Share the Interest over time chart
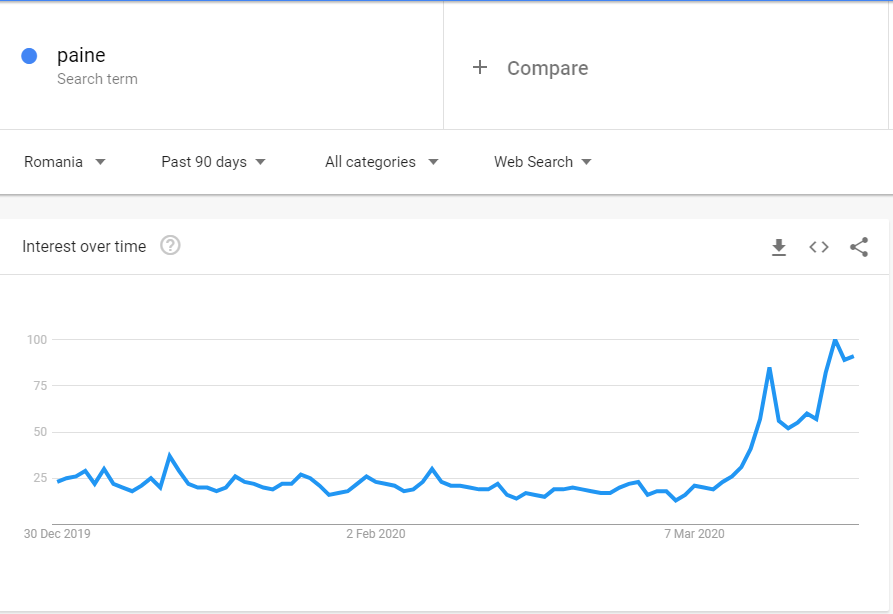 (x=859, y=247)
